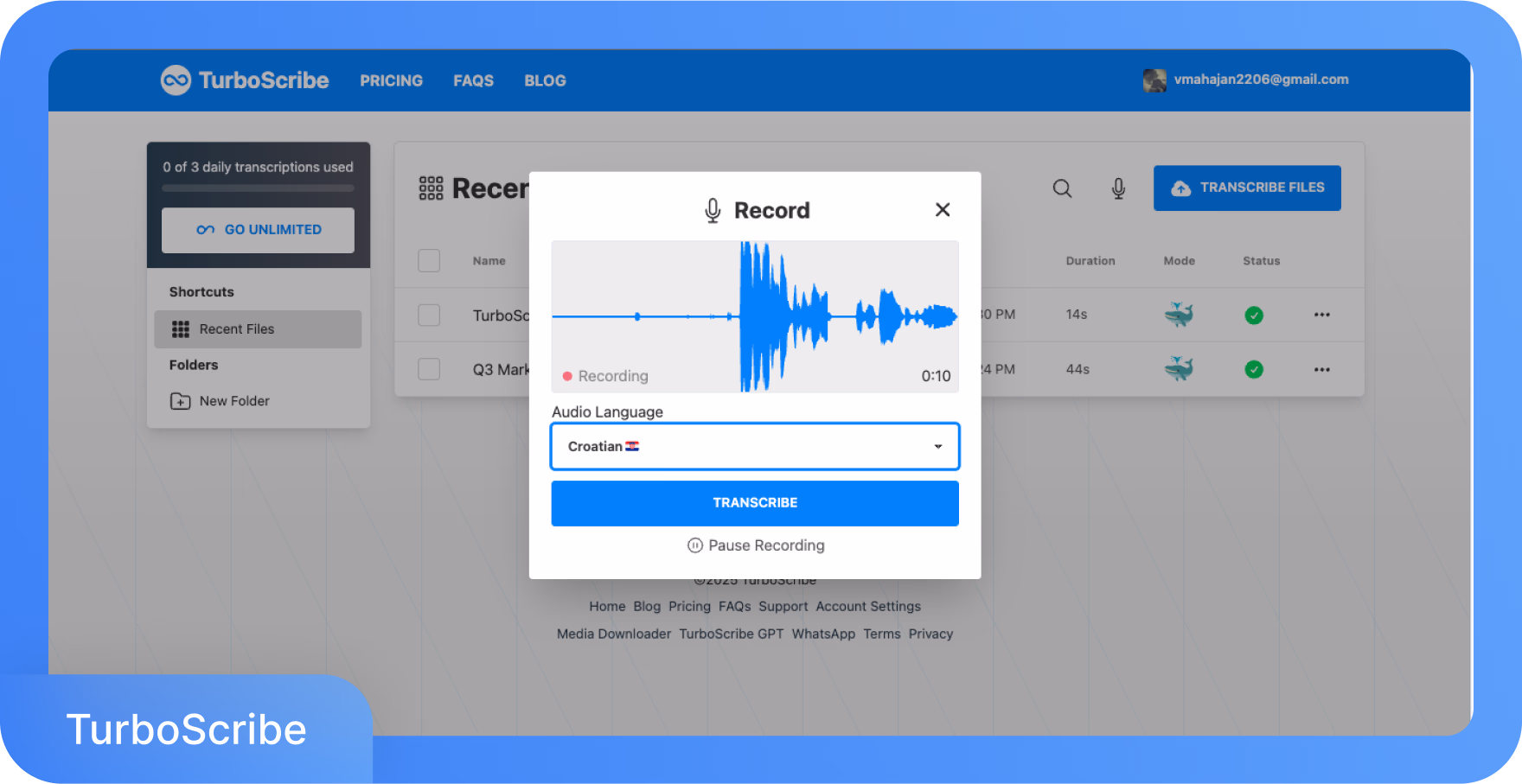
Task: Open the TurboScribe GPT footer link
Action: pos(732,634)
